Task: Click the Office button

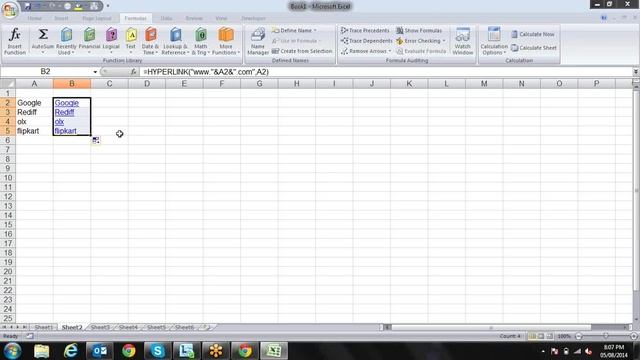Action: tap(9, 9)
